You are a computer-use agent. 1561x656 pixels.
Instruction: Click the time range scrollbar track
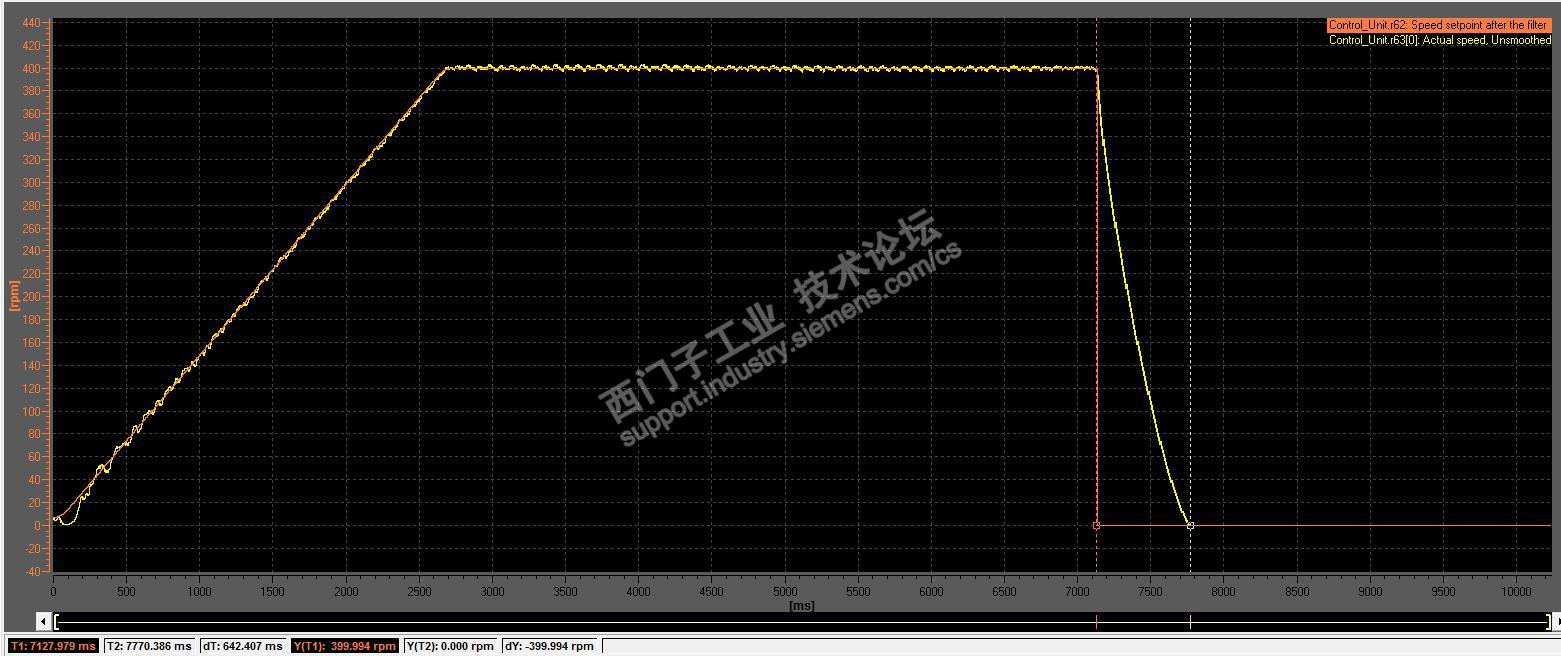pyautogui.click(x=802, y=621)
